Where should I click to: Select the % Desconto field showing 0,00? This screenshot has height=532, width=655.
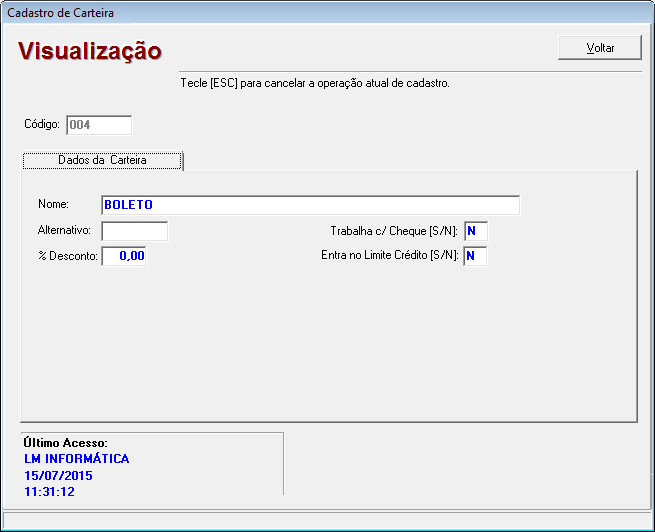[x=124, y=256]
